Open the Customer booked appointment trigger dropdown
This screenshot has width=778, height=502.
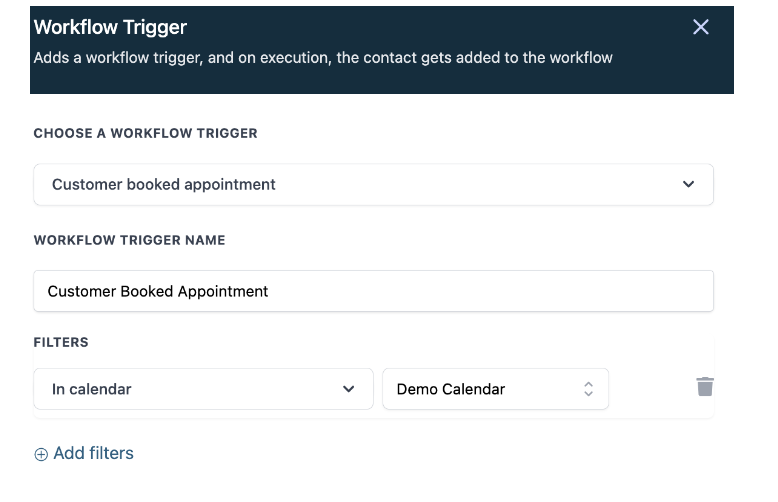click(373, 185)
